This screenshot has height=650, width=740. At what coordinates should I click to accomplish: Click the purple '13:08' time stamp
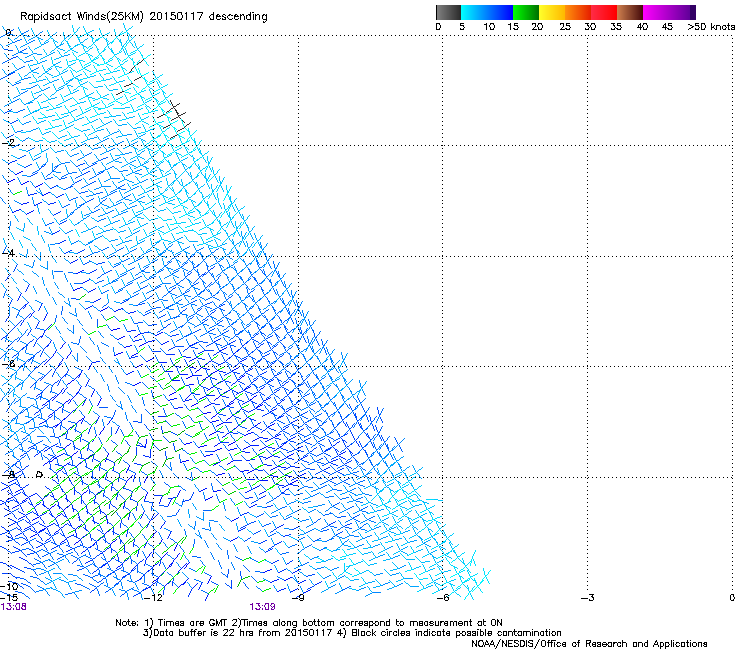coord(14,607)
